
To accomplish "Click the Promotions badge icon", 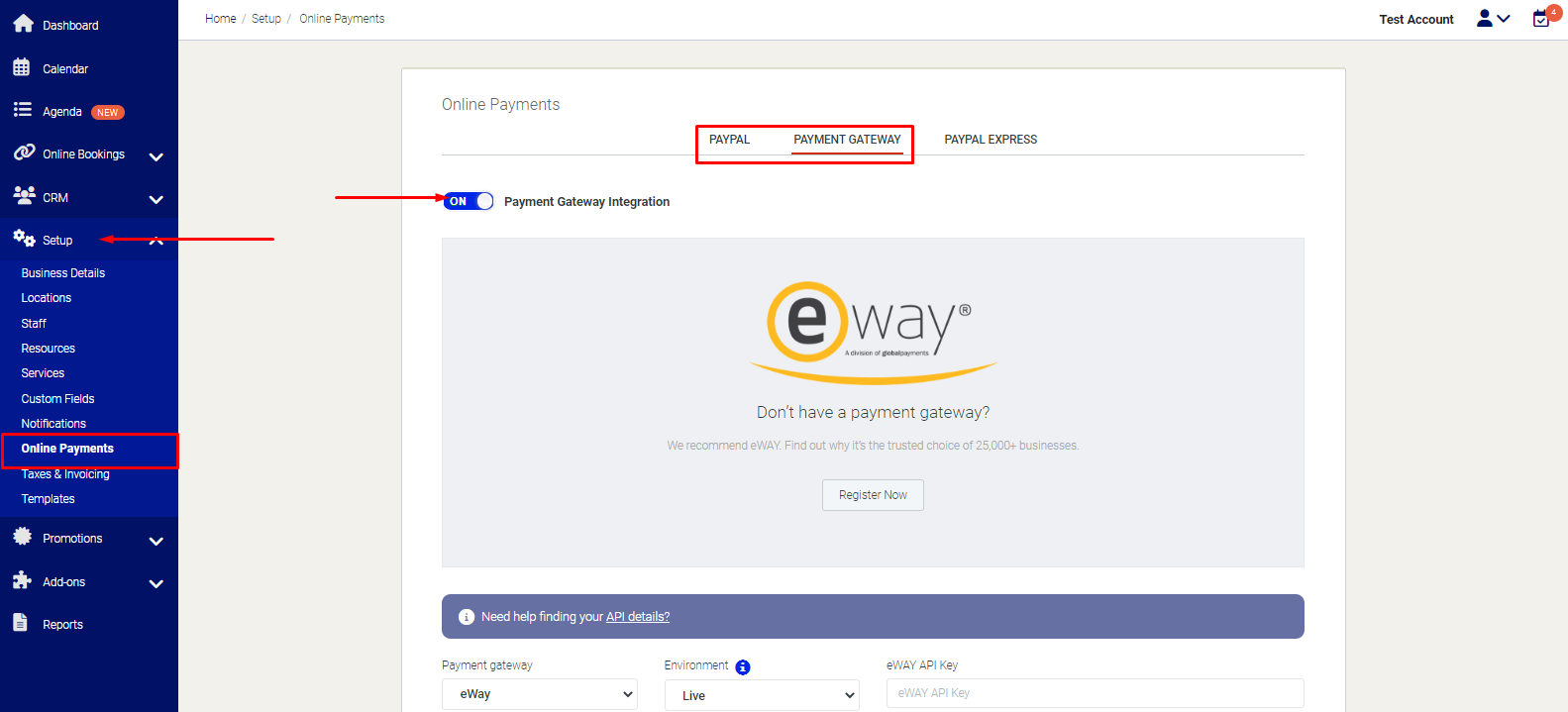I will coord(22,537).
